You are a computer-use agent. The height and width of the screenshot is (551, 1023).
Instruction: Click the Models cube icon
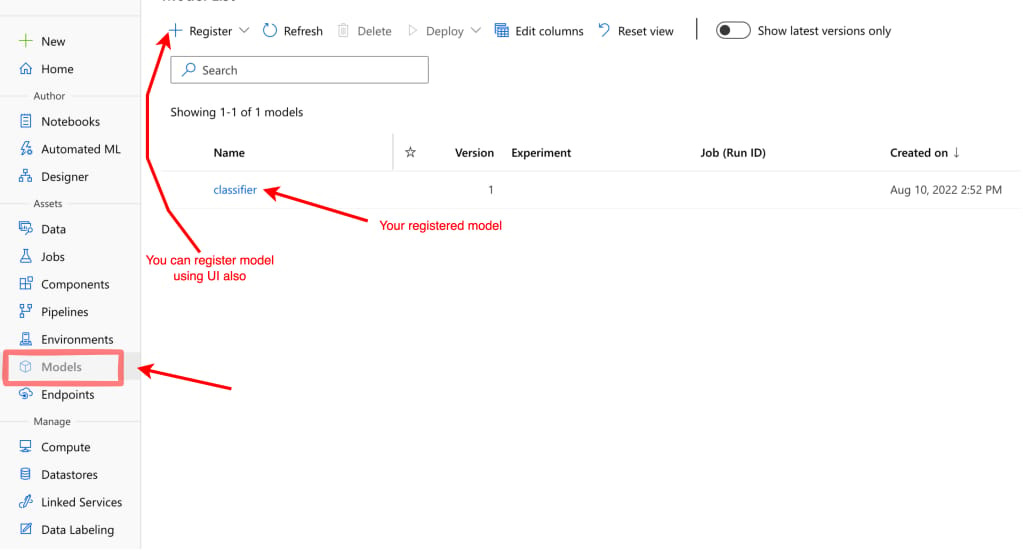point(25,366)
